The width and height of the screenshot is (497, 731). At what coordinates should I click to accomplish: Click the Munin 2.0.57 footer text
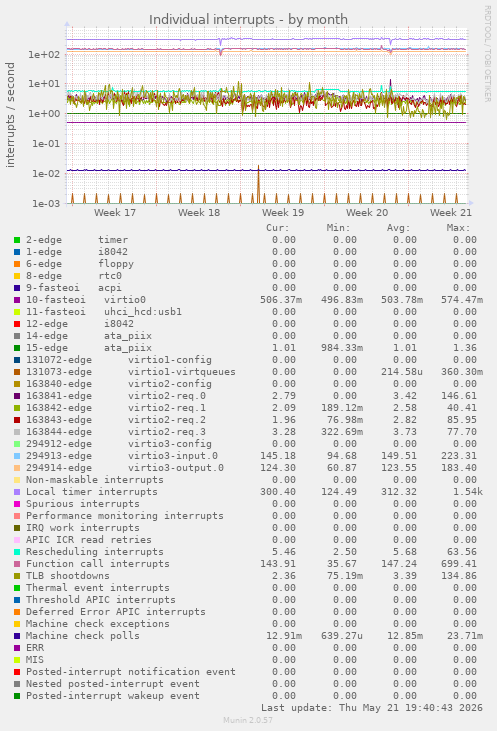tap(248, 720)
